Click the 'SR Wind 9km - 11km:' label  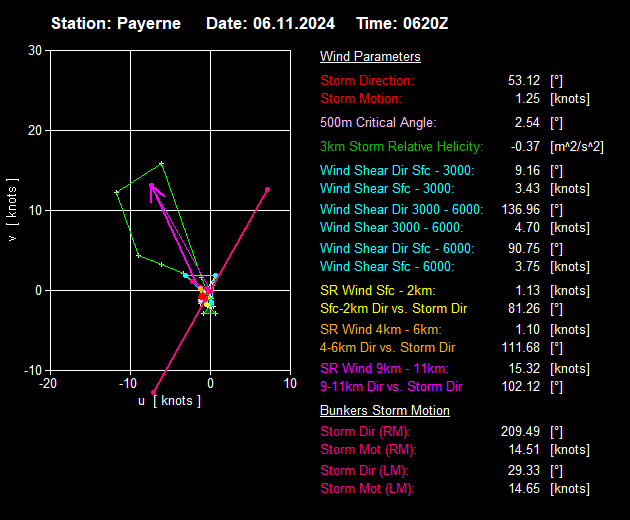point(384,369)
